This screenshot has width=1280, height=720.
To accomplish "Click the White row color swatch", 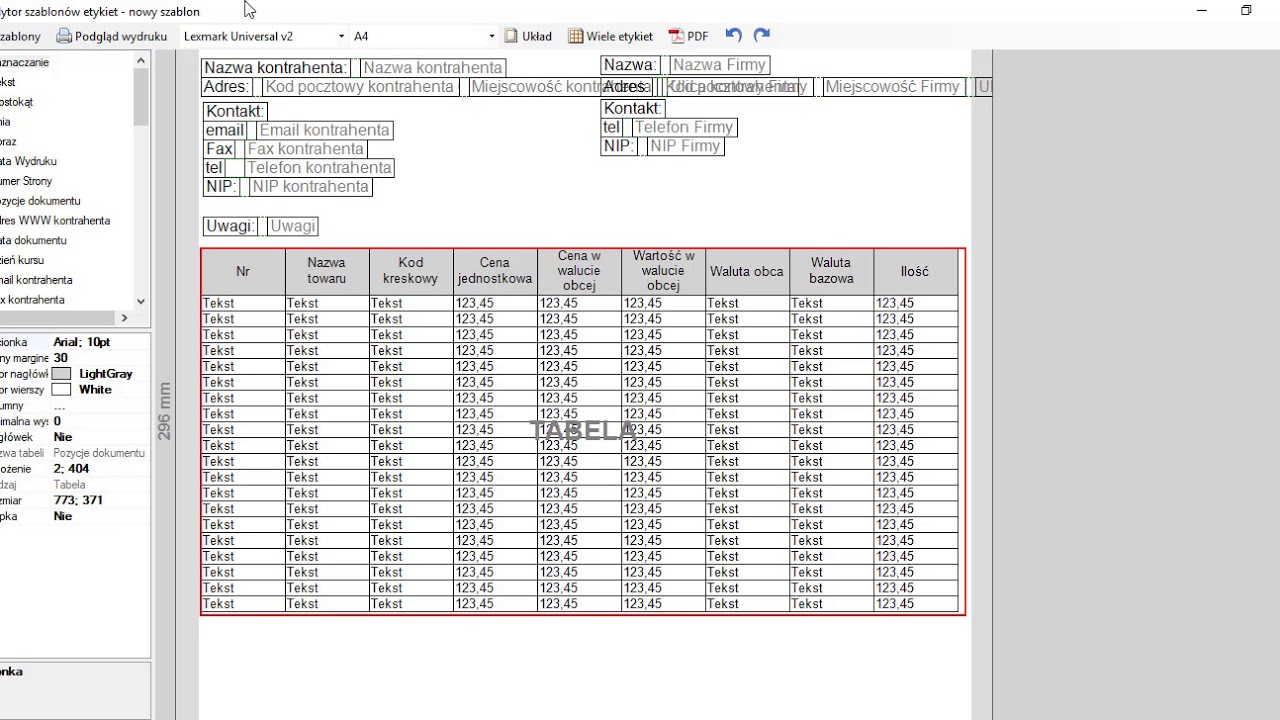I will coord(62,390).
